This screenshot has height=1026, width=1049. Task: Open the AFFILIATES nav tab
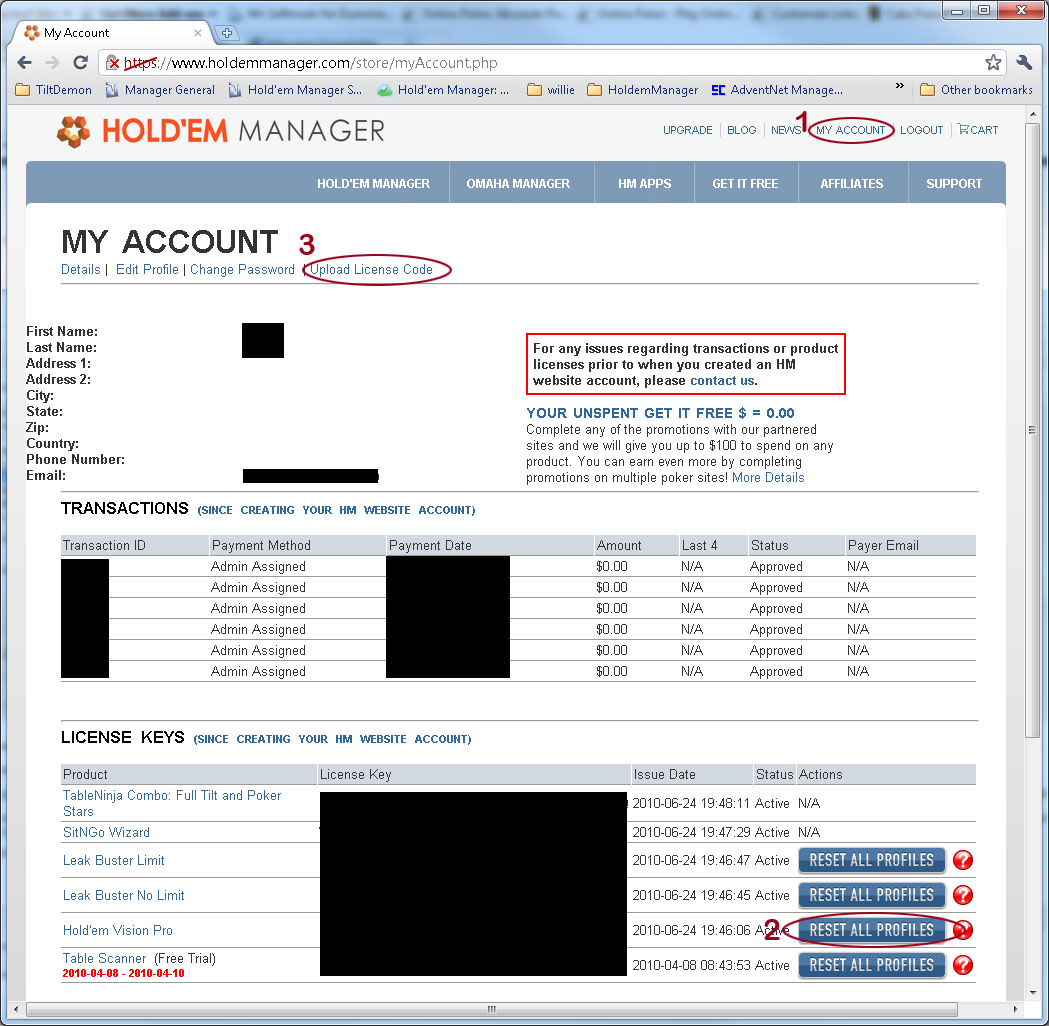pos(852,183)
